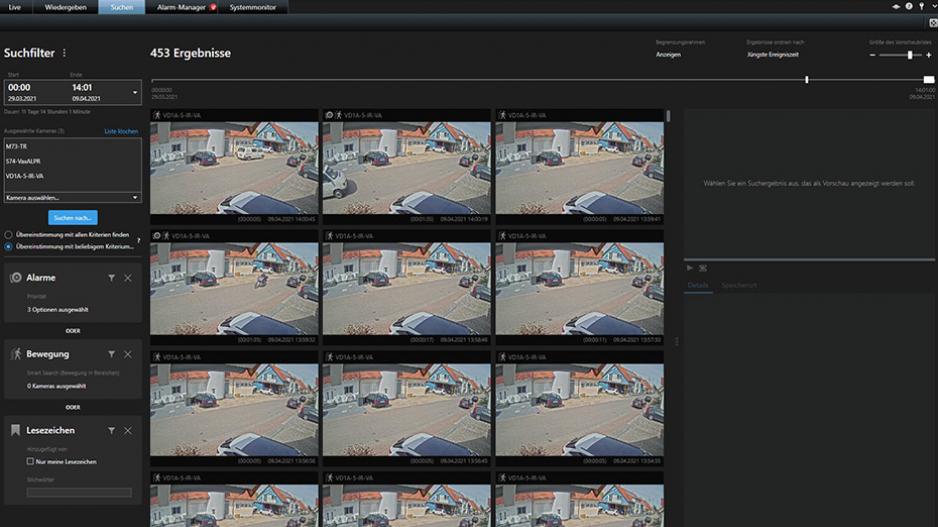Increase thumbnail size with plus icon
Viewport: 938px width, 527px height.
[928, 55]
